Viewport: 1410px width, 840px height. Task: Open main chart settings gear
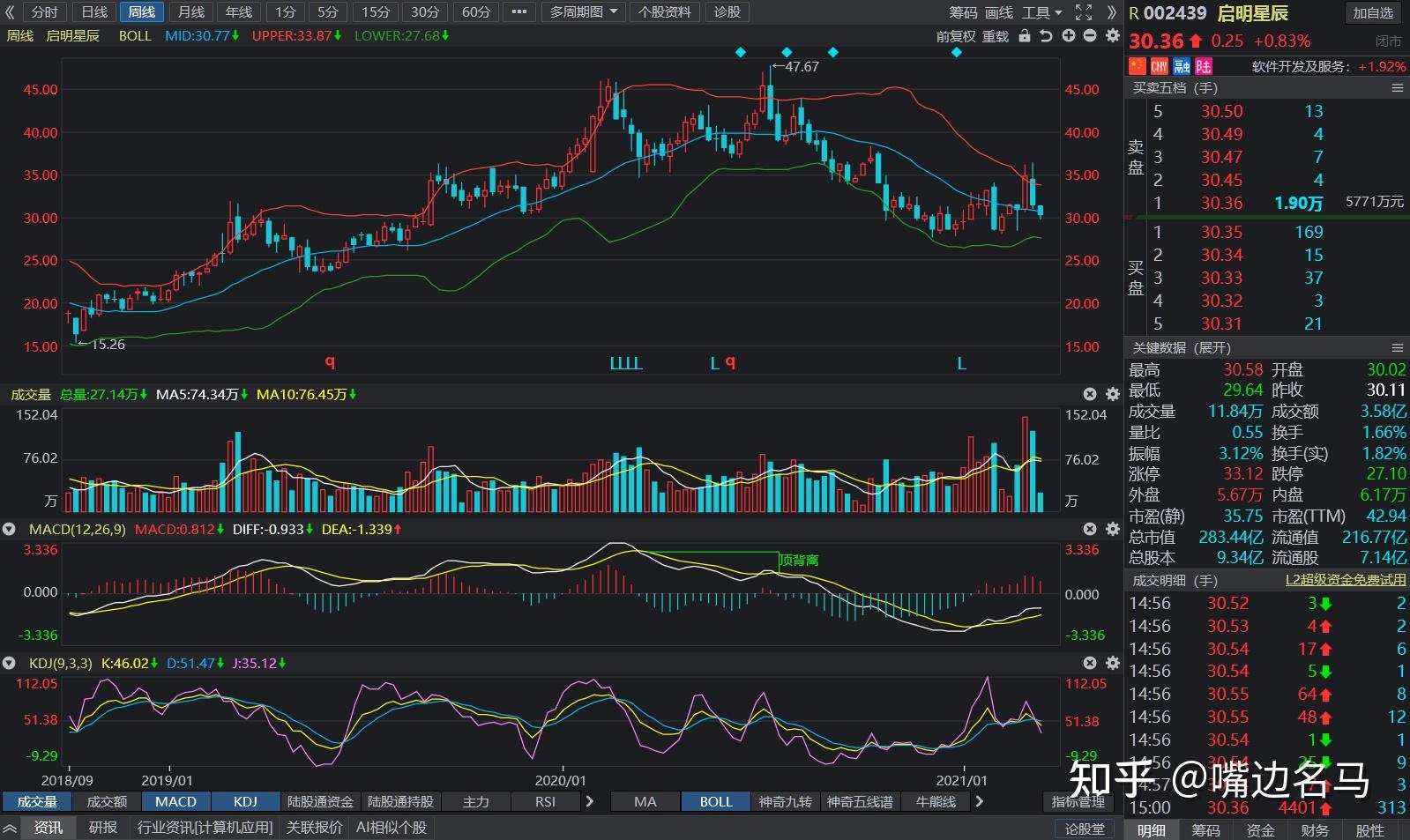(x=1112, y=36)
